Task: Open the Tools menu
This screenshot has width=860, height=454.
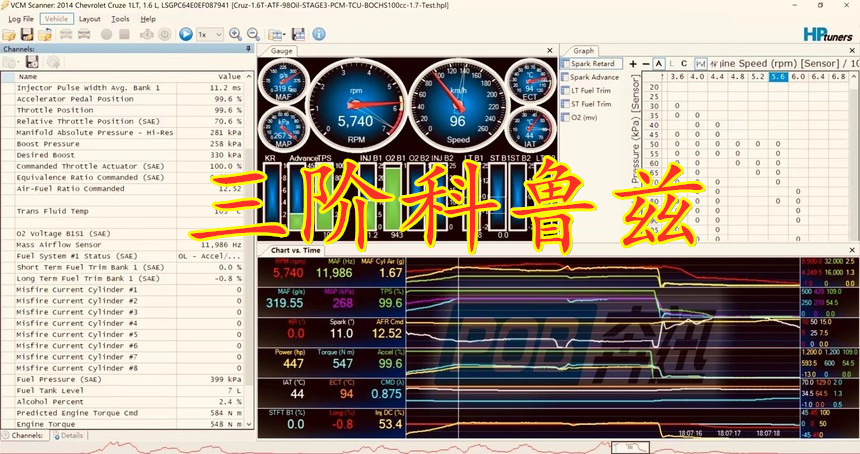Action: coord(120,19)
